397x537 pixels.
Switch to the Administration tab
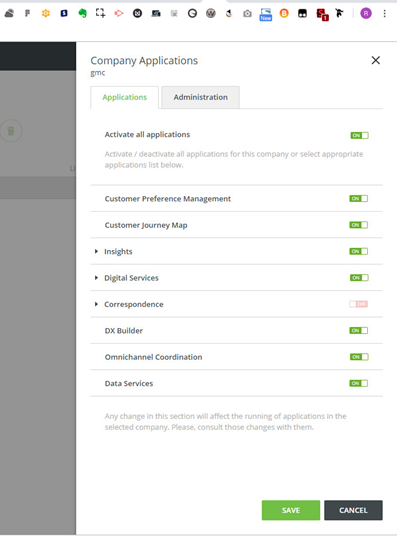point(200,97)
